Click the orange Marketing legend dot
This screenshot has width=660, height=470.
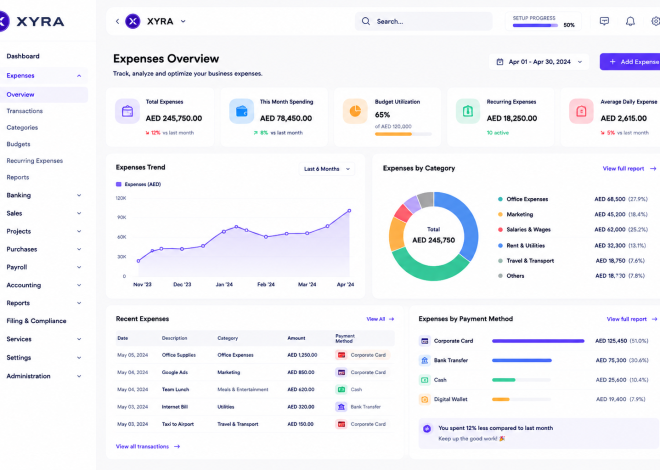pos(500,215)
